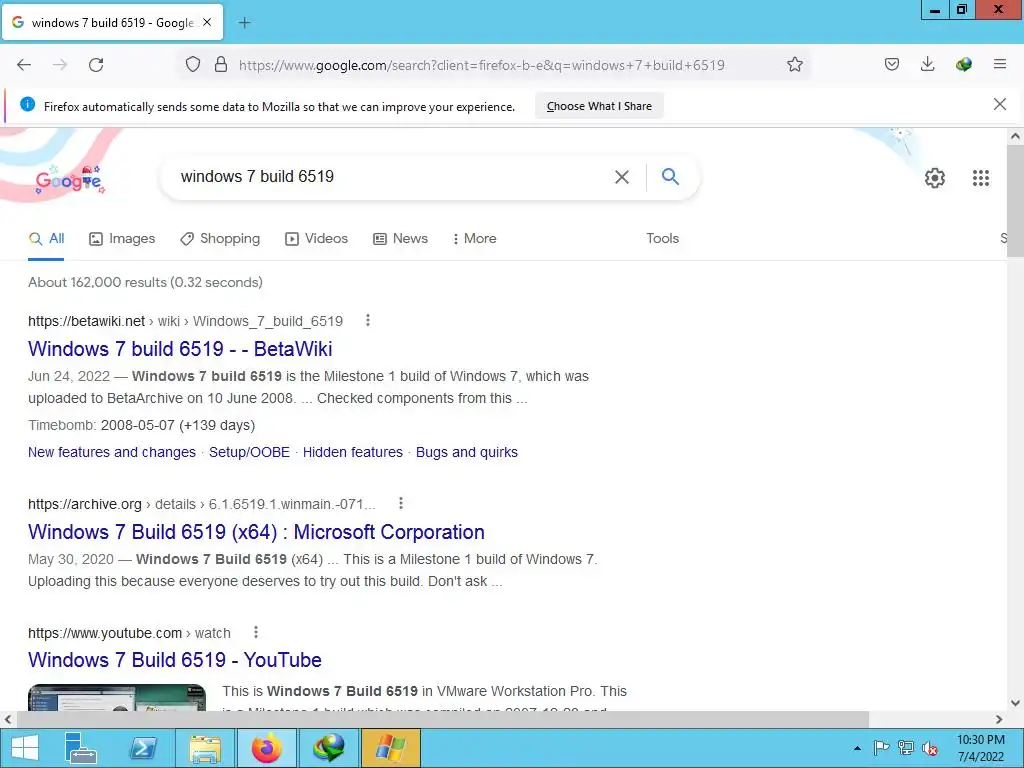
Task: Switch to the Shopping results tab
Action: (x=220, y=238)
